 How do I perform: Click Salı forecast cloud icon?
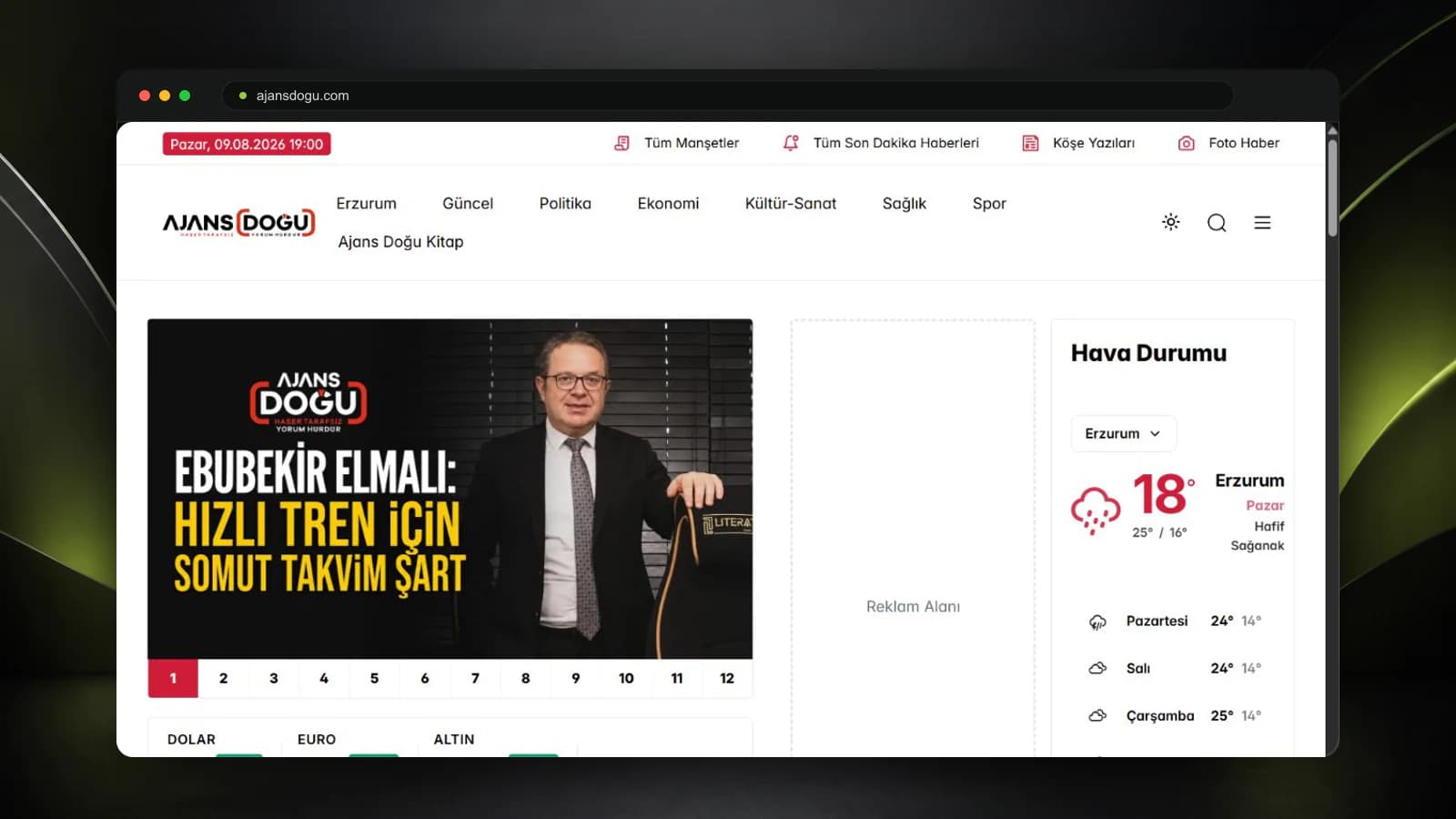[x=1097, y=668]
